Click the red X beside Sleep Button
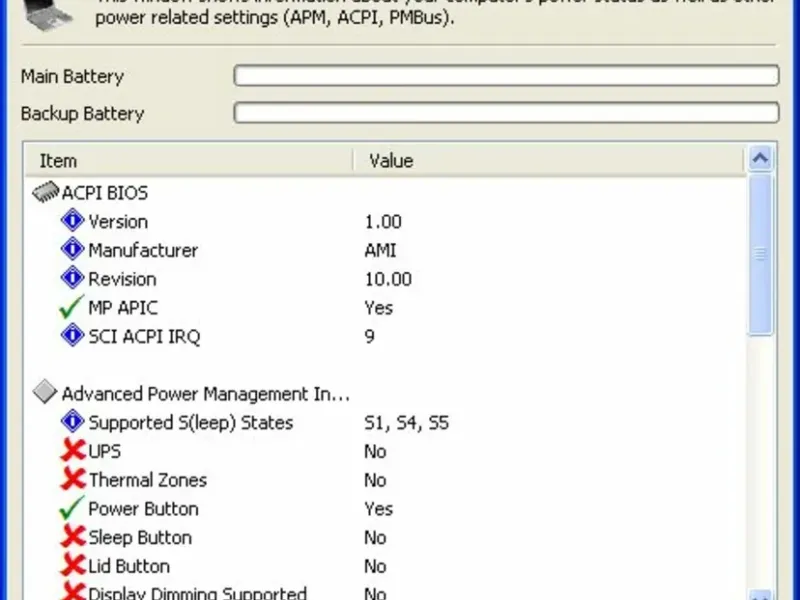 [x=73, y=537]
